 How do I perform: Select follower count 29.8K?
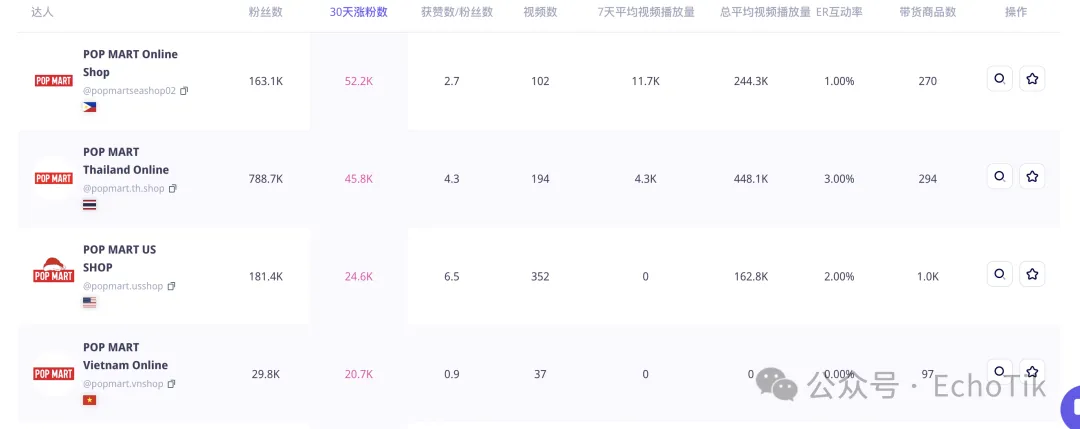point(266,375)
